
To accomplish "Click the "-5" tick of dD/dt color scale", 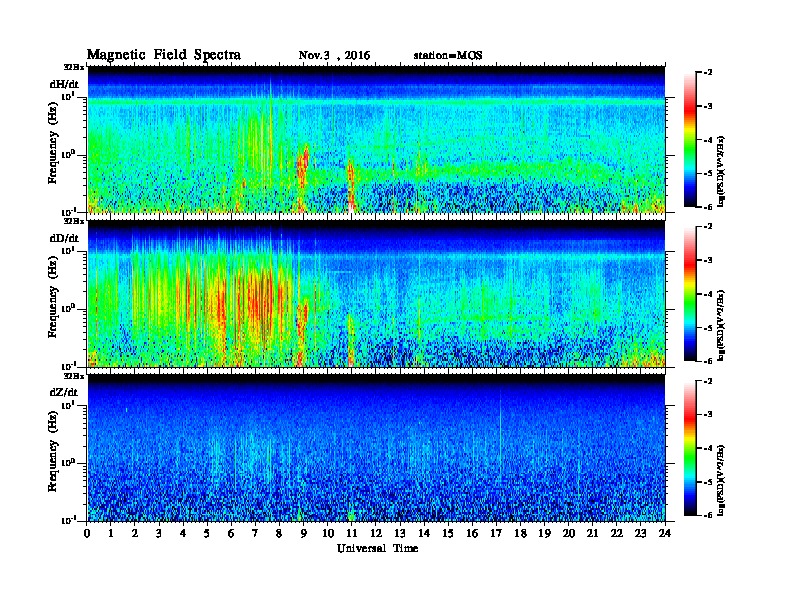I will (708, 328).
